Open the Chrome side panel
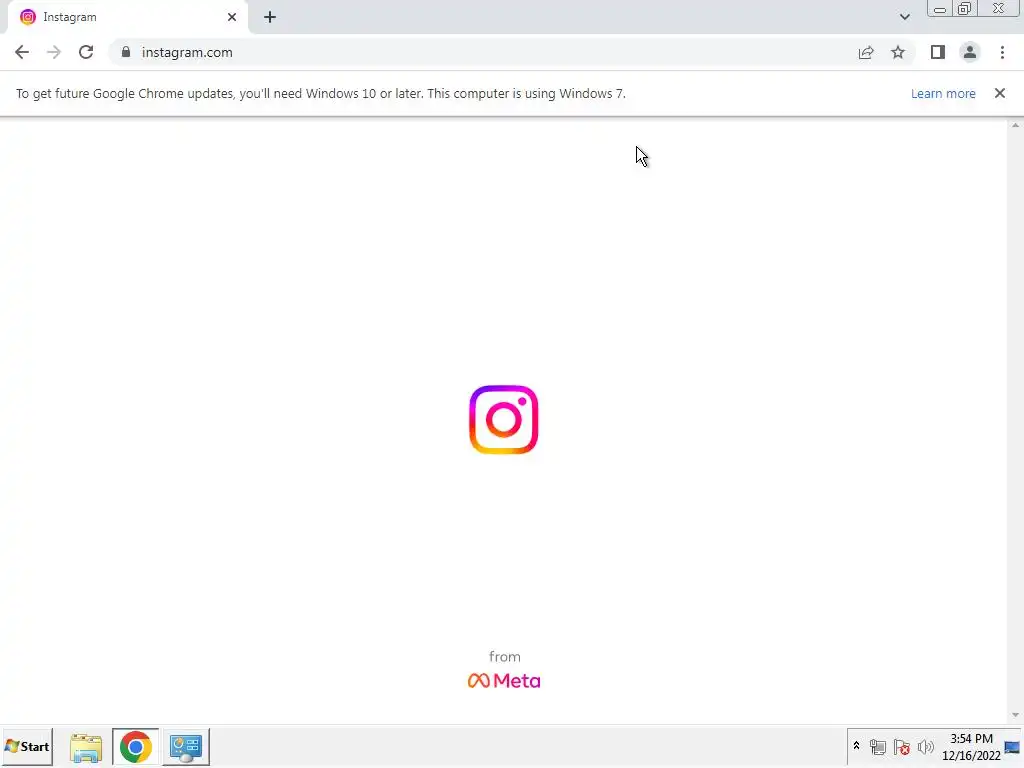The image size is (1024, 768). pos(938,52)
